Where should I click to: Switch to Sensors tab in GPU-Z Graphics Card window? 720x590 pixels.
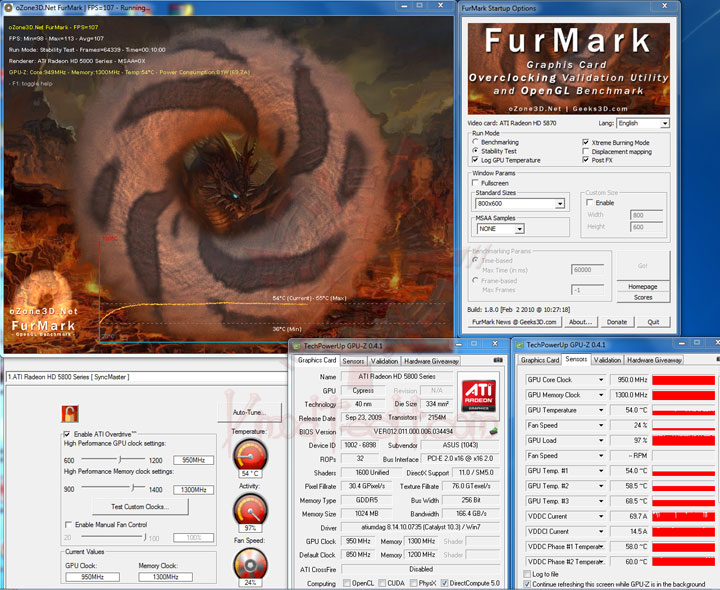coord(353,361)
